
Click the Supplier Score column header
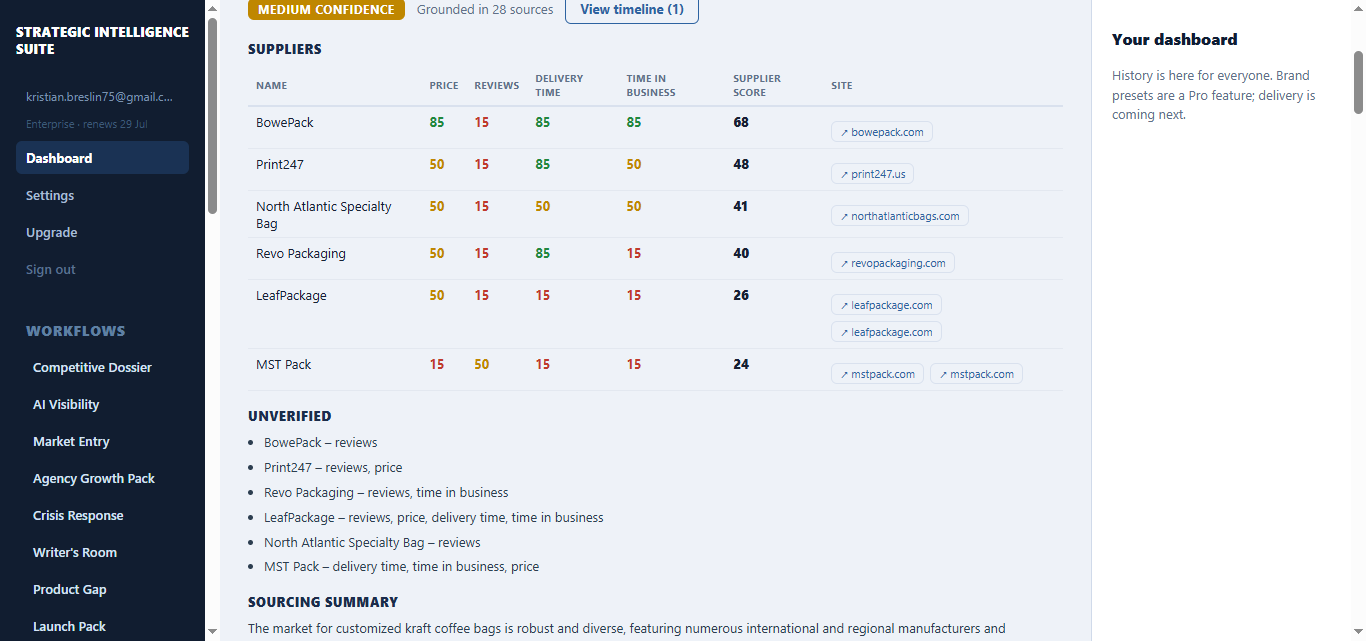tap(757, 85)
